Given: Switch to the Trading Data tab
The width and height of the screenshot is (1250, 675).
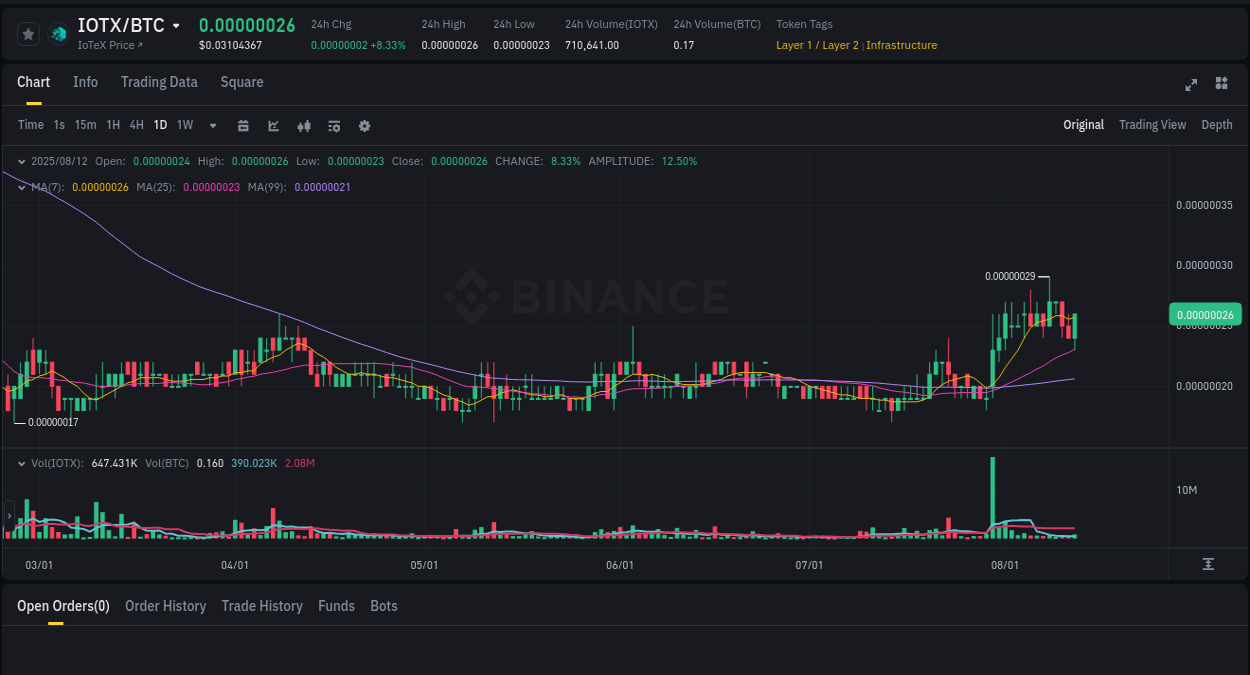Looking at the screenshot, I should [x=159, y=82].
